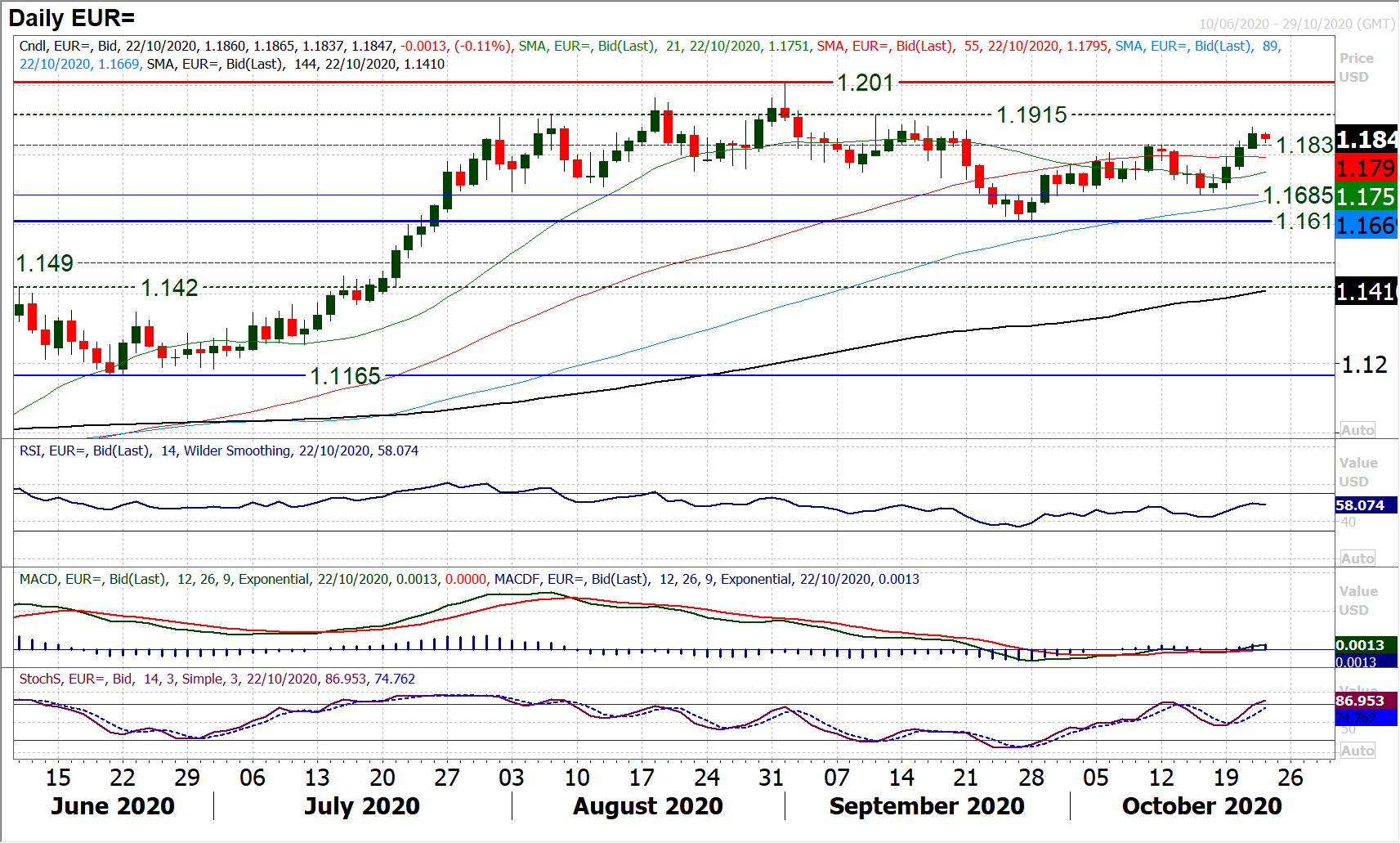Click the RSI value tag 58.074
The image size is (1400, 843).
tap(1365, 505)
